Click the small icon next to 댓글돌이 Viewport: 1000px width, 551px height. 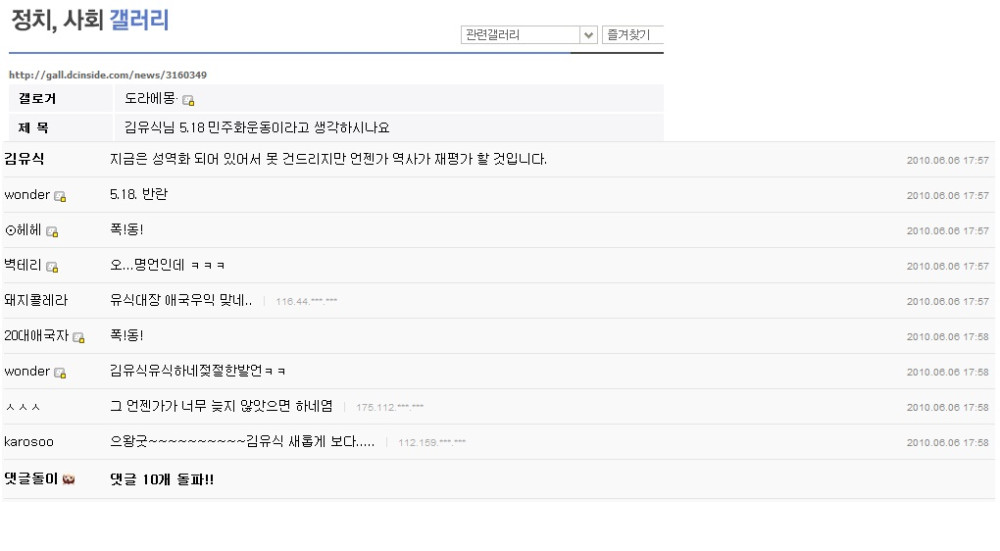tap(69, 480)
